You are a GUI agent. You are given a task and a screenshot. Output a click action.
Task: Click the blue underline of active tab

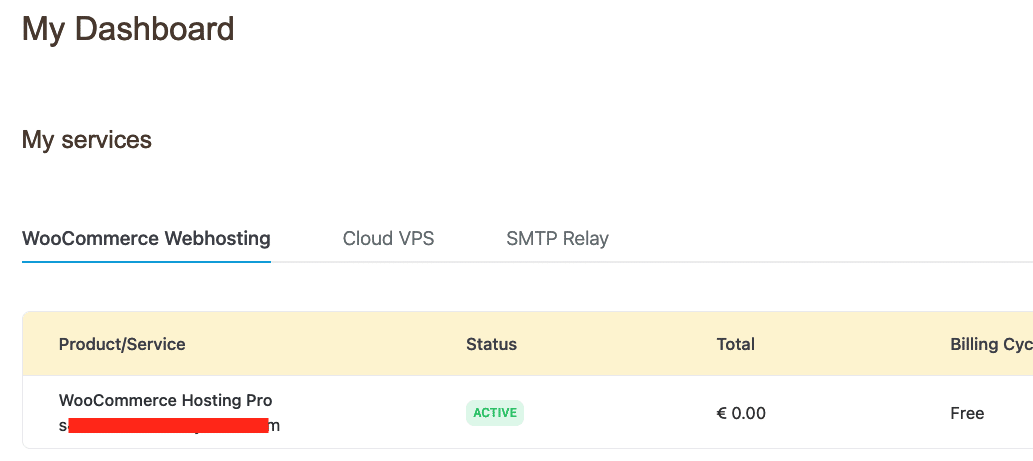tap(146, 262)
